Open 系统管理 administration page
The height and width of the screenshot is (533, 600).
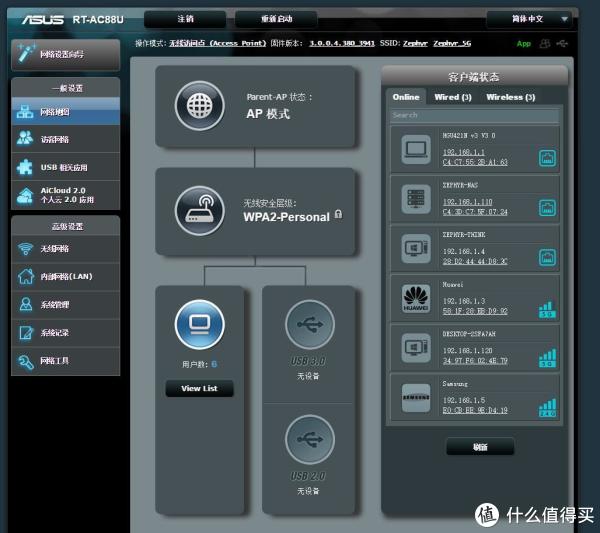[x=65, y=305]
